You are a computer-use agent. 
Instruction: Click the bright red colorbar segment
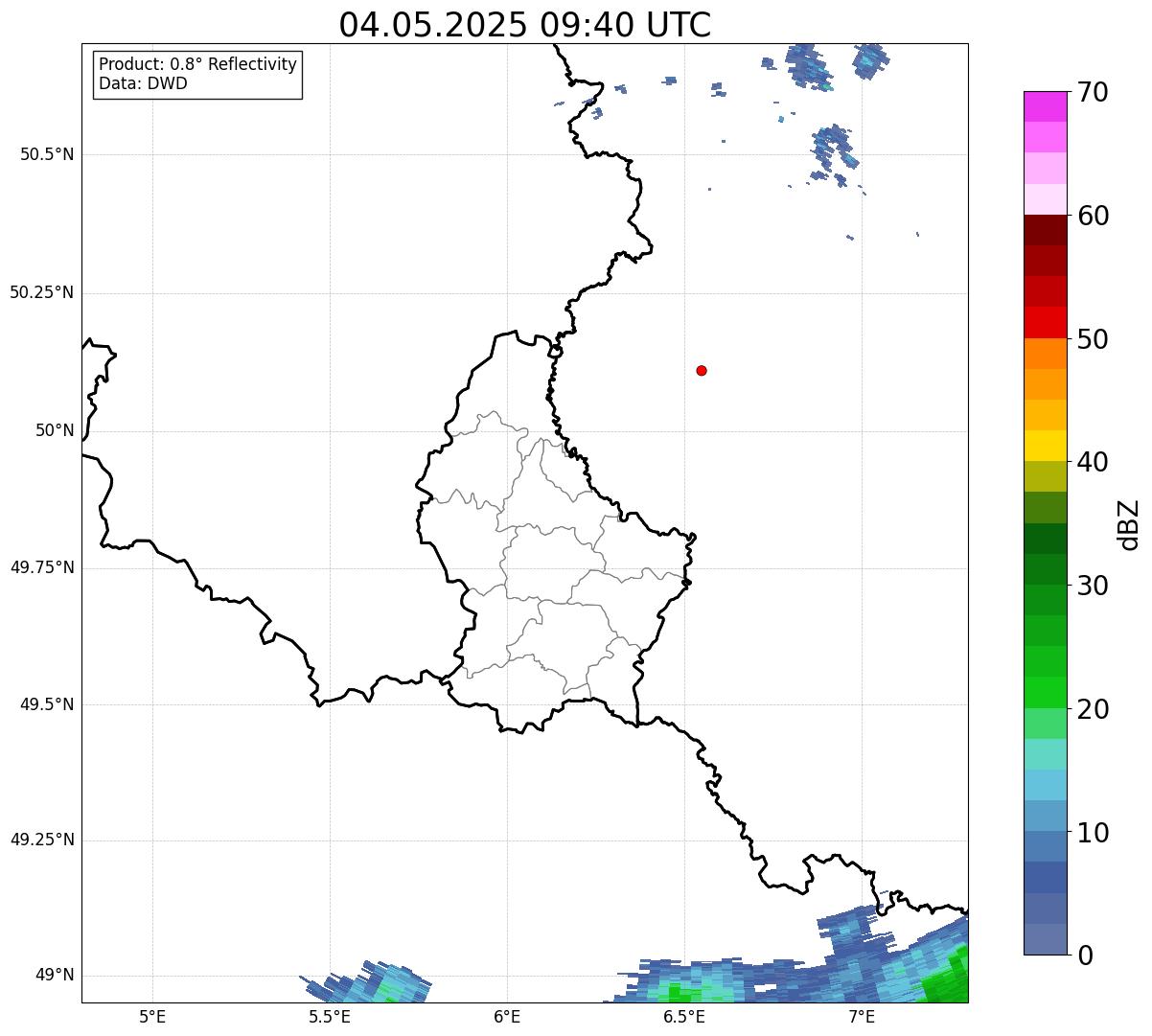pos(1046,323)
